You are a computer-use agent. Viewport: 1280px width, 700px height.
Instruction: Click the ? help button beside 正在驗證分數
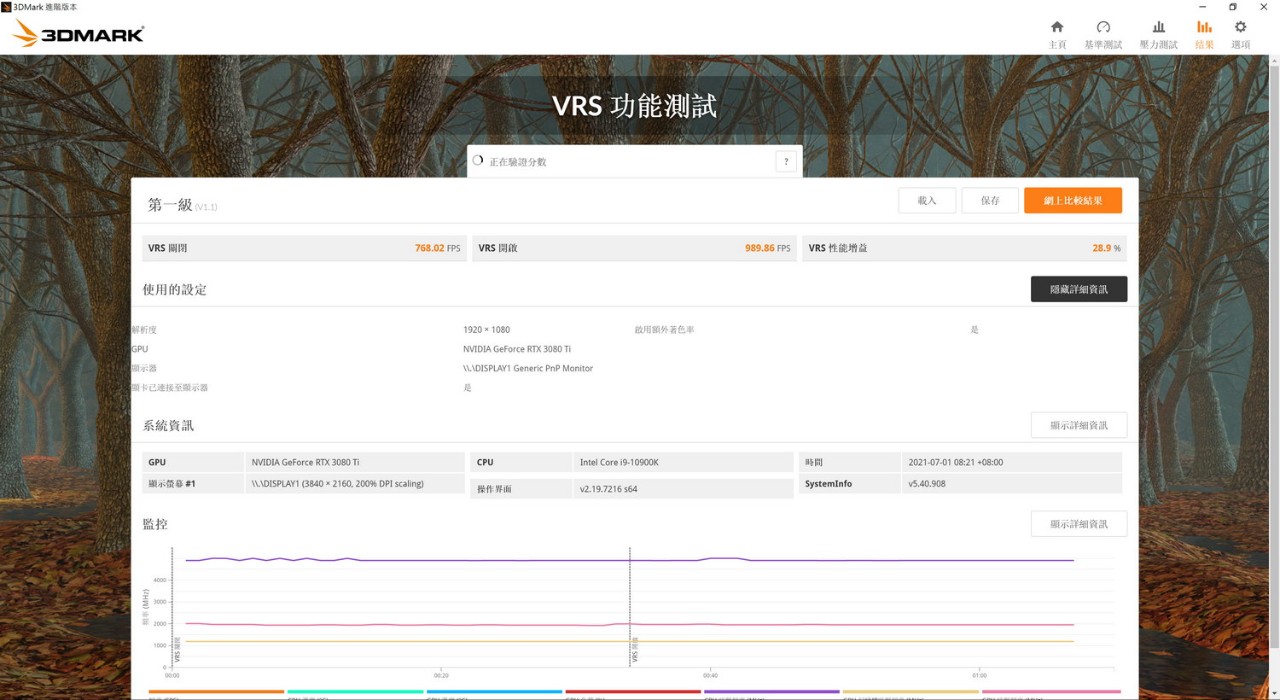point(786,162)
